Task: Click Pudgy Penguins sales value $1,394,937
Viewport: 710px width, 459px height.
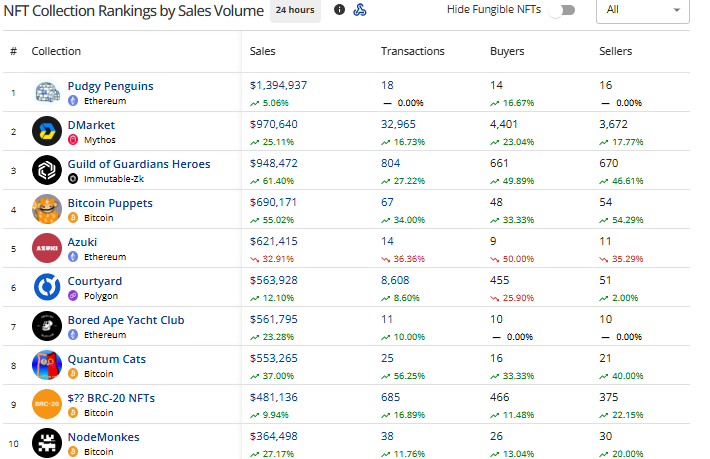Action: point(278,85)
